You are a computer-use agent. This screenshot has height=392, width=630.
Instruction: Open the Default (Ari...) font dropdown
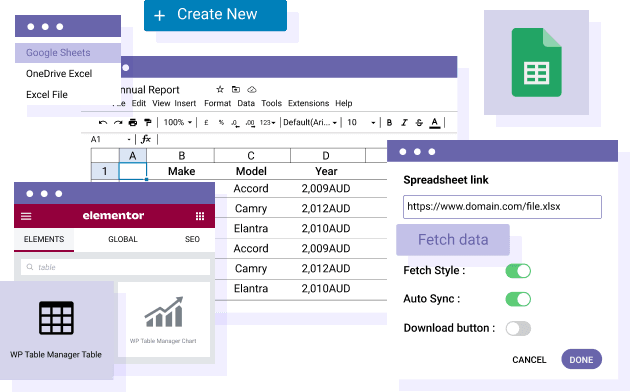pyautogui.click(x=310, y=122)
